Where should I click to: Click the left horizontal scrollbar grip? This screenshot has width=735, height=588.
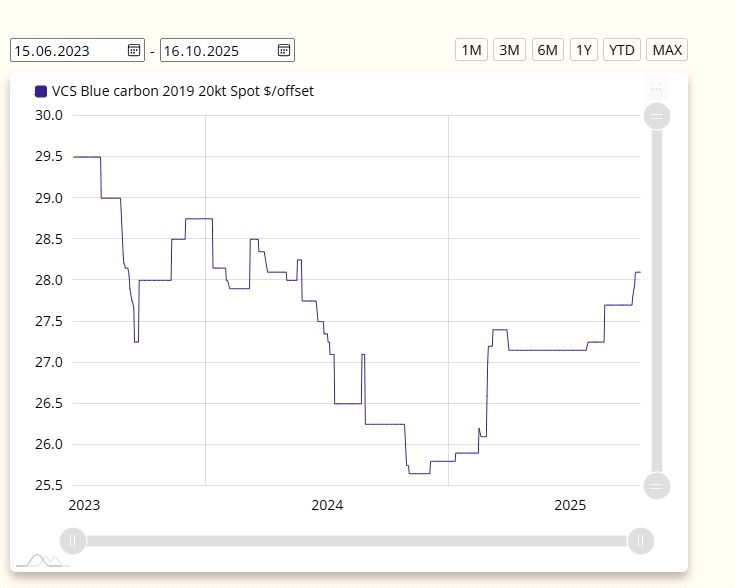coord(72,541)
